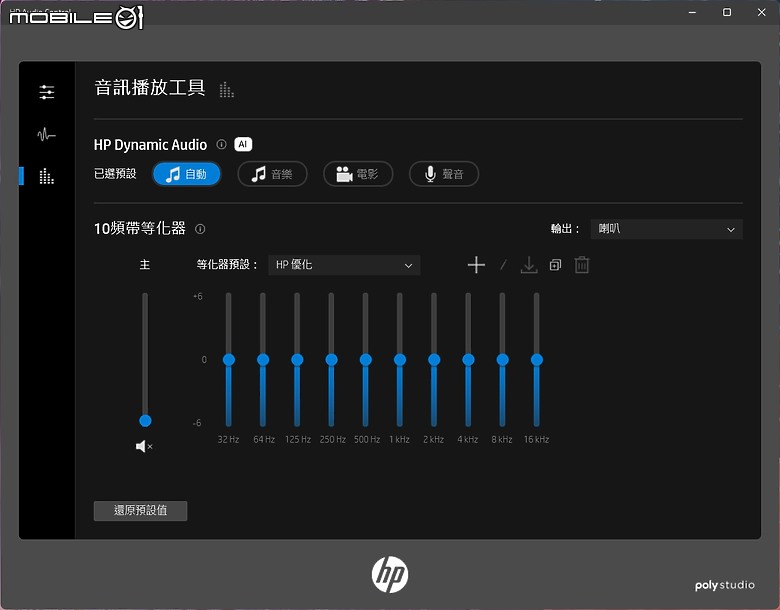Click the 10-band equalizer info icon

coord(200,229)
